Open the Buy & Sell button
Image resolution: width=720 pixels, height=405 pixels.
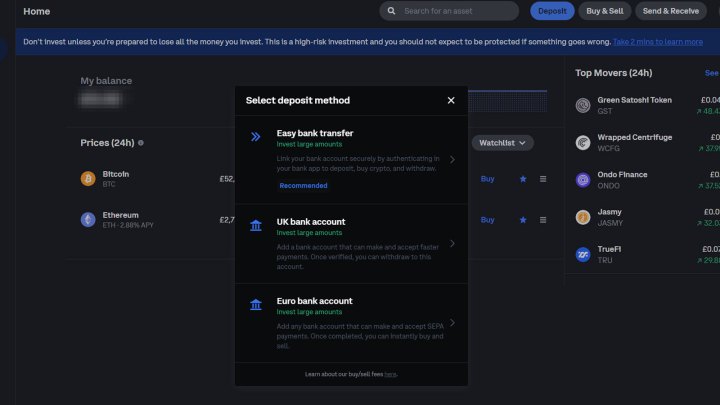coord(605,11)
